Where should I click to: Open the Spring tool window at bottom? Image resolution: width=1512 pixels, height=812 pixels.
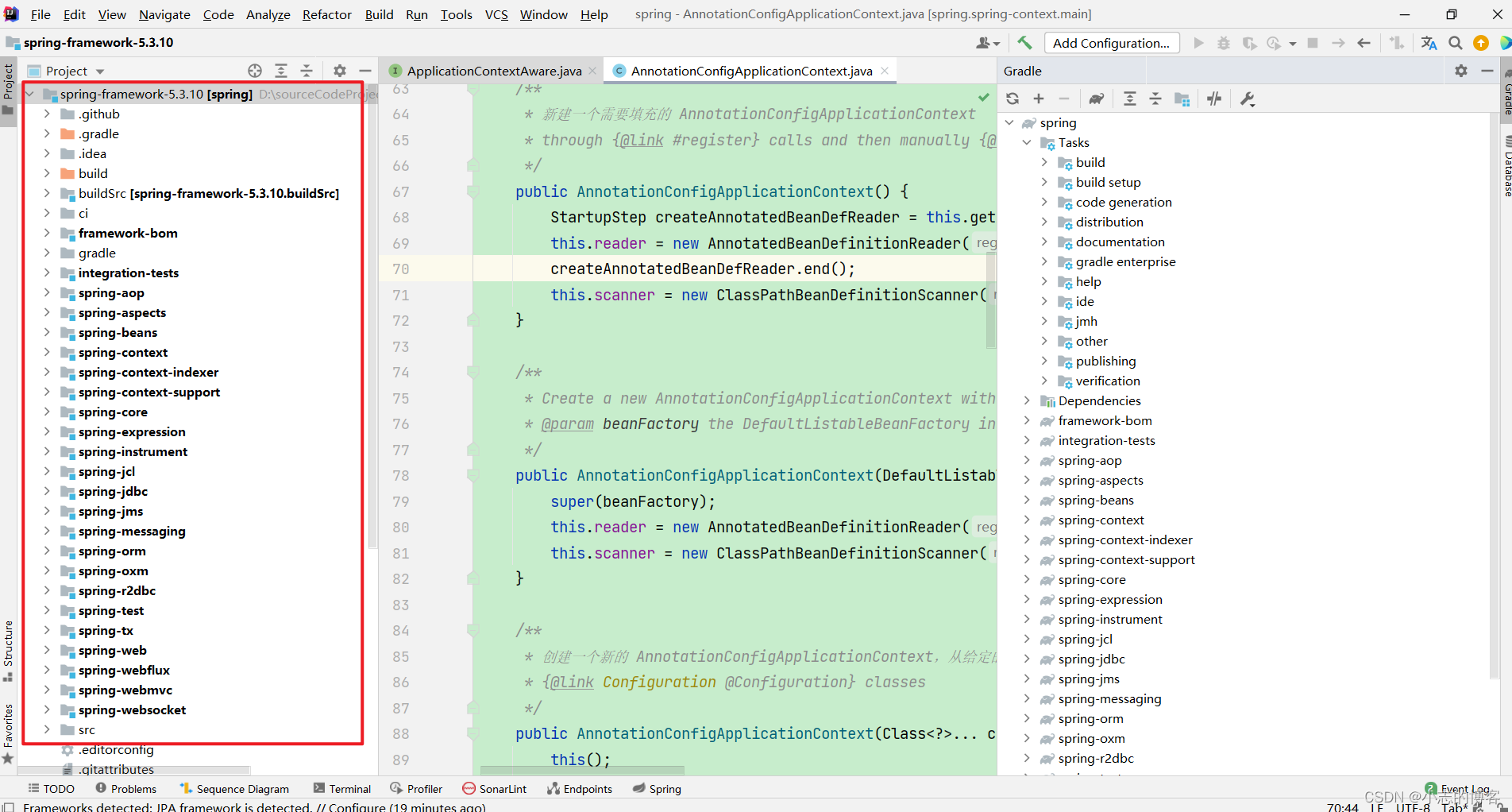tap(657, 788)
